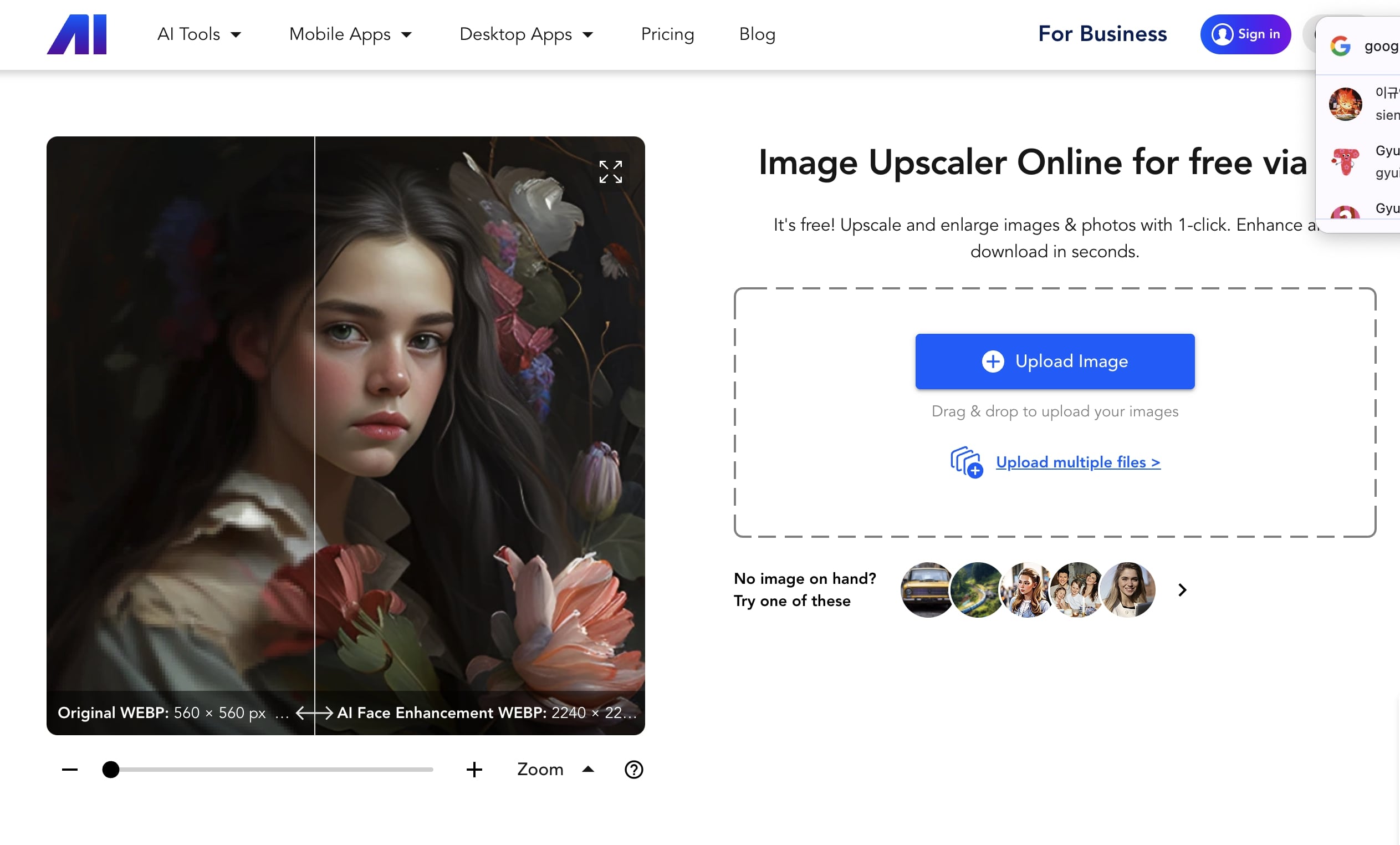Click the Upload Image button
Image resolution: width=1400 pixels, height=845 pixels.
click(x=1055, y=362)
